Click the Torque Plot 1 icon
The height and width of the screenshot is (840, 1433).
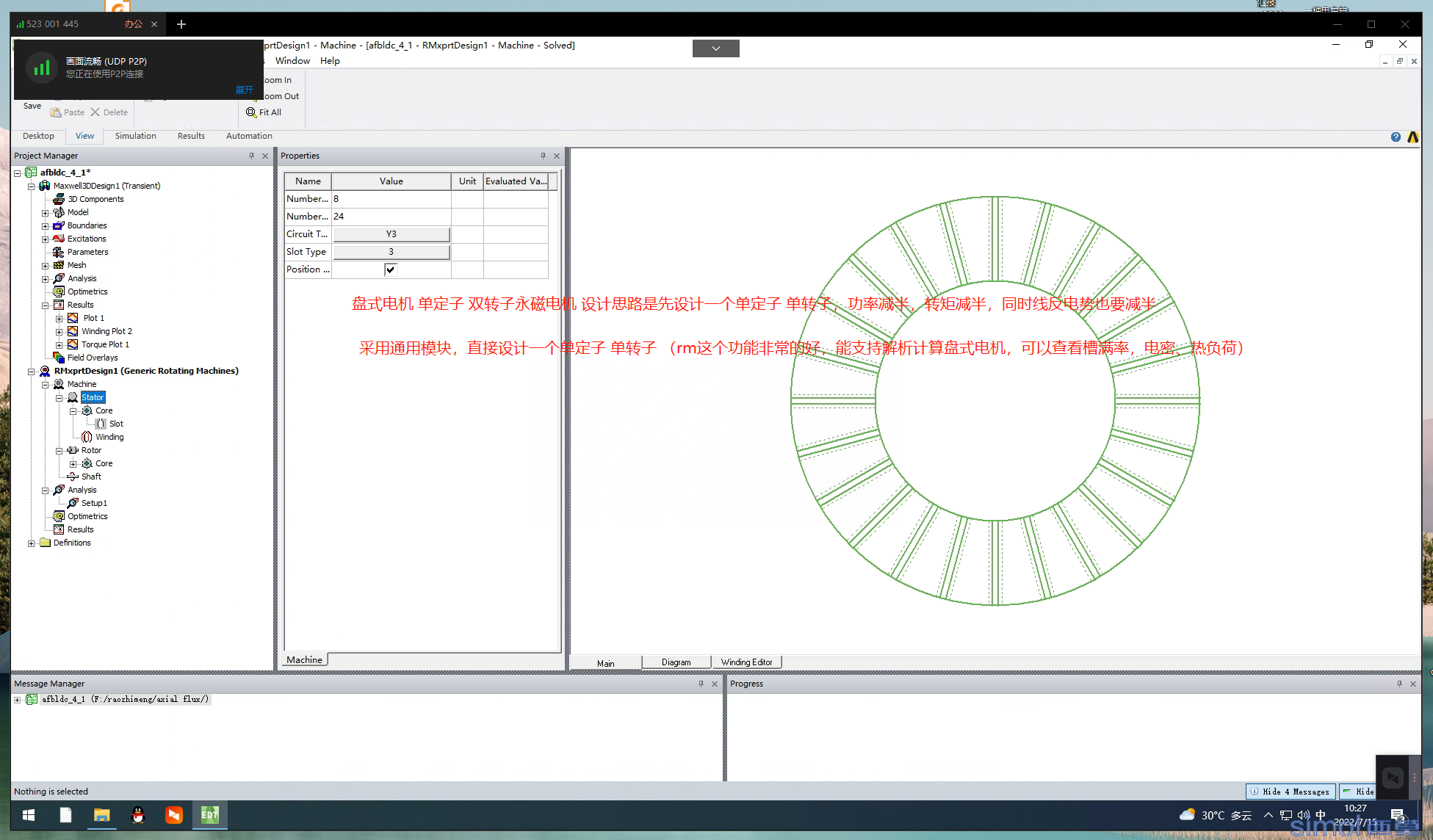(73, 344)
